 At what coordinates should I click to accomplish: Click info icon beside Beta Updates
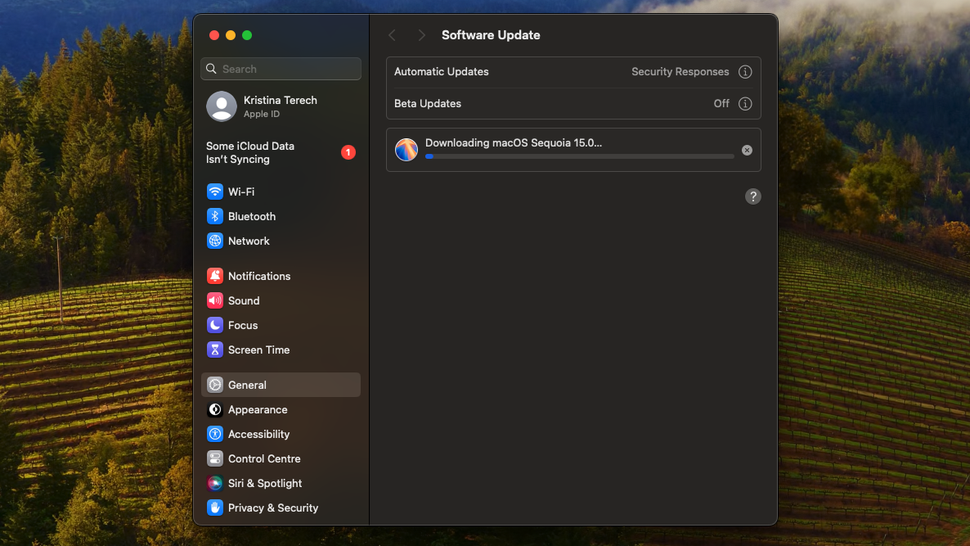pyautogui.click(x=745, y=104)
